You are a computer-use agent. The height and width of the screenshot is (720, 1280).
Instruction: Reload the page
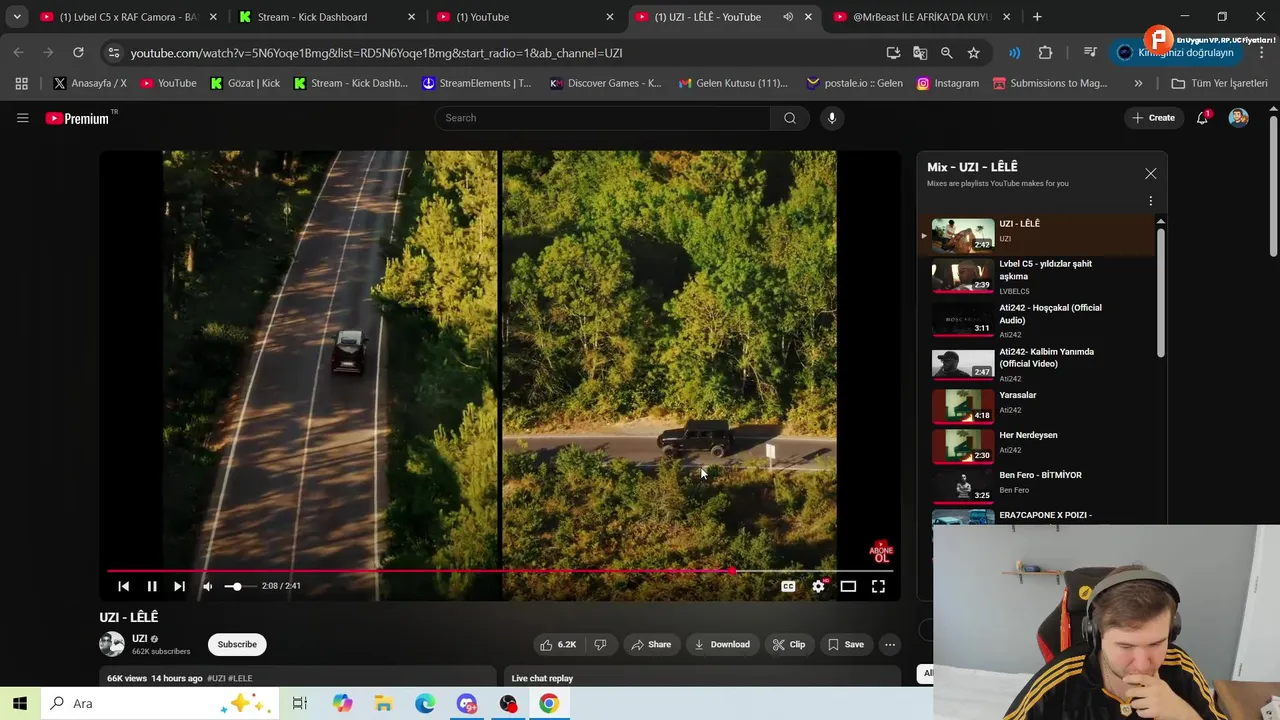pos(78,52)
